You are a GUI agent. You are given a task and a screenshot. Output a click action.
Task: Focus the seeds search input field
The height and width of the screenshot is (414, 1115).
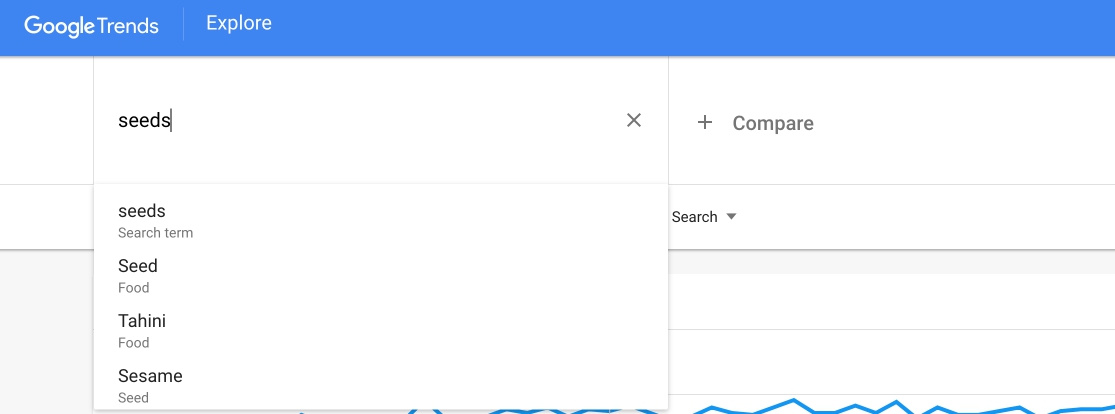[366, 121]
